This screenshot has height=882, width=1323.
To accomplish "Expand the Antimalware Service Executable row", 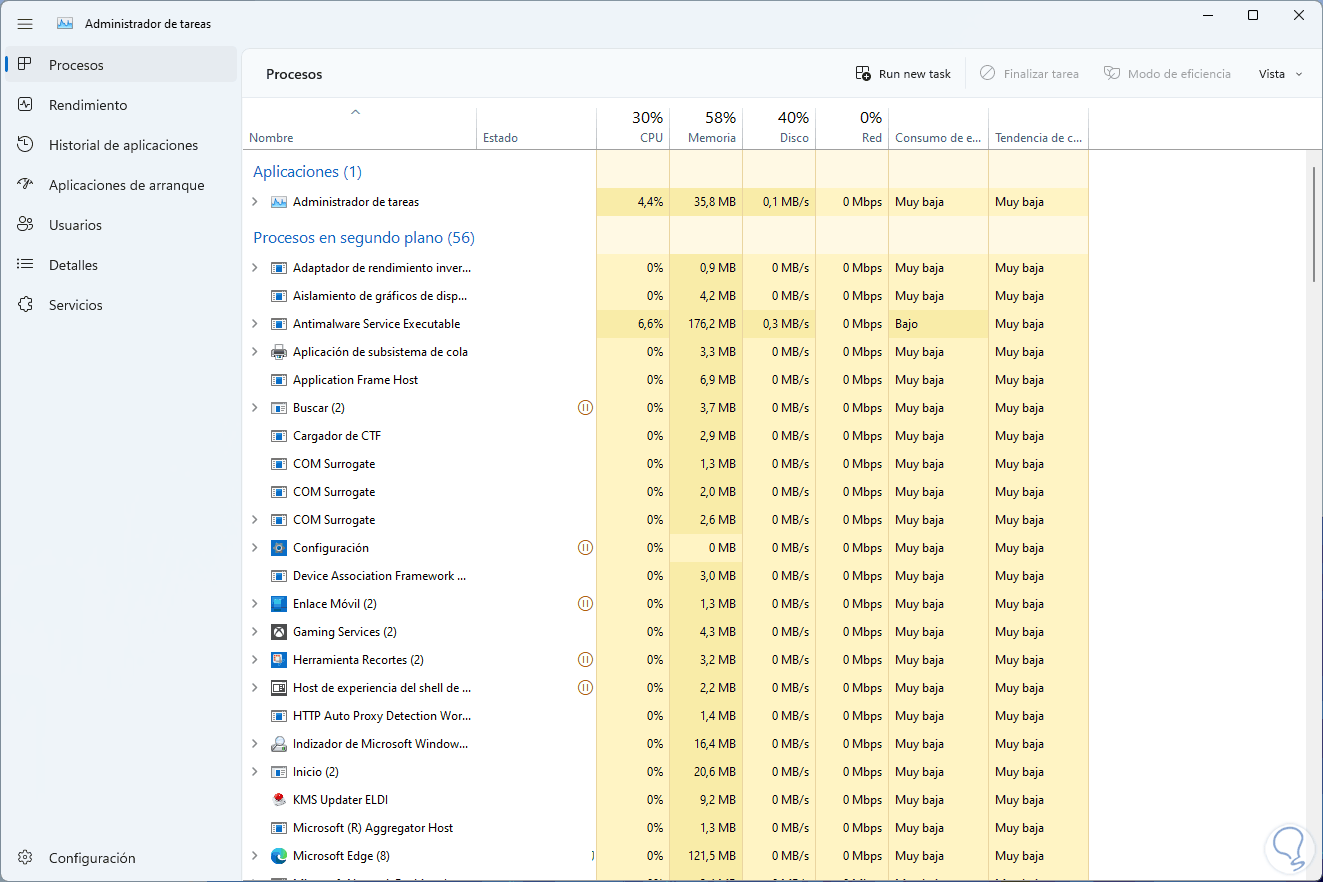I will [255, 324].
